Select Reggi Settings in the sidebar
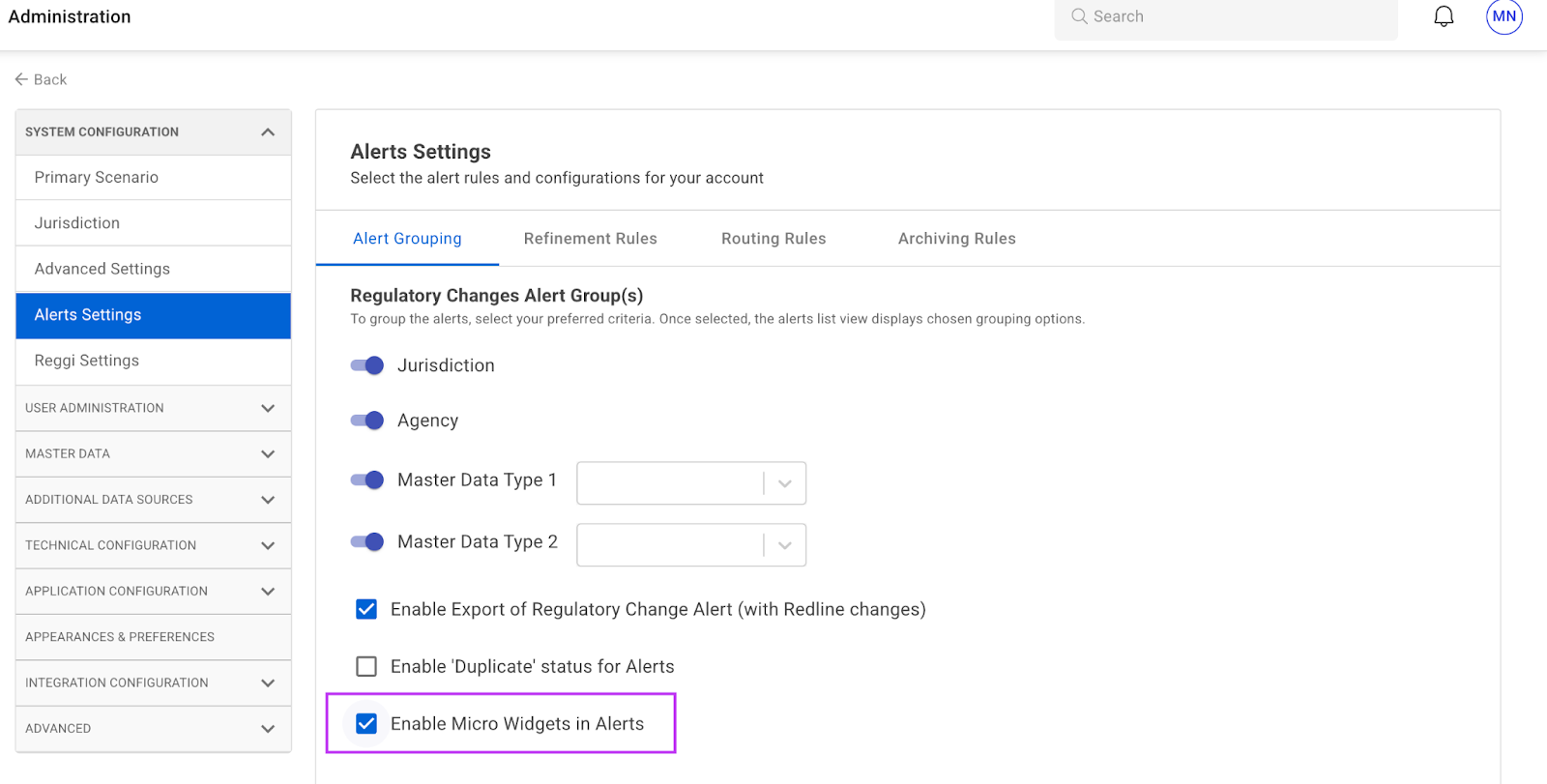Screen dimensions: 1547x784 [87, 361]
